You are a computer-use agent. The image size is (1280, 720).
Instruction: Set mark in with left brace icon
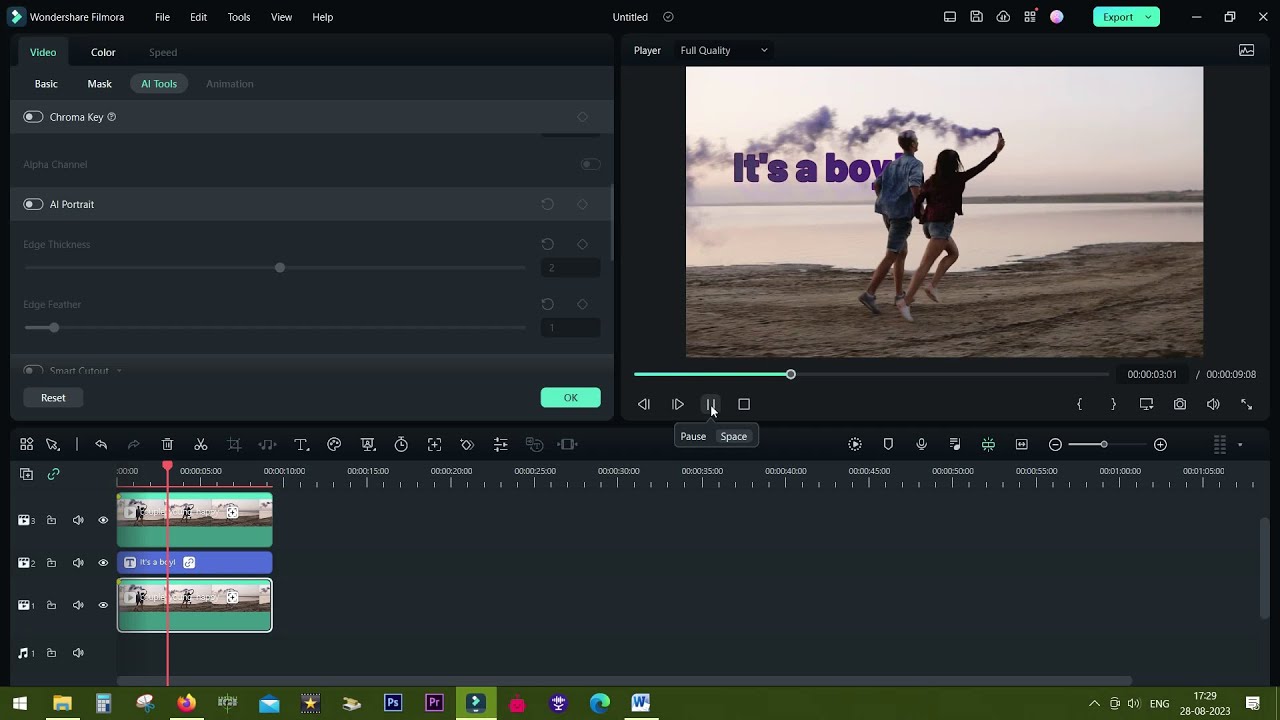click(1079, 404)
